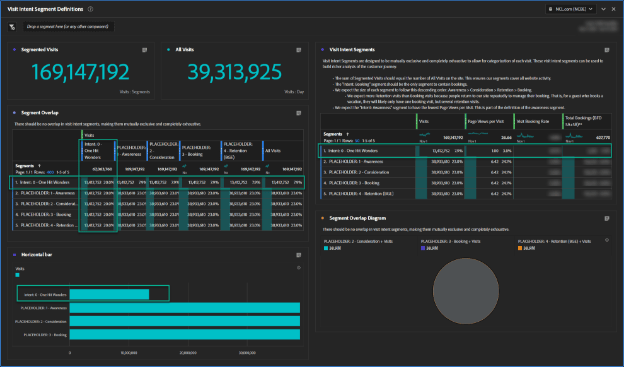
Task: Select All Visits column header in overlap table
Action: click(x=283, y=150)
